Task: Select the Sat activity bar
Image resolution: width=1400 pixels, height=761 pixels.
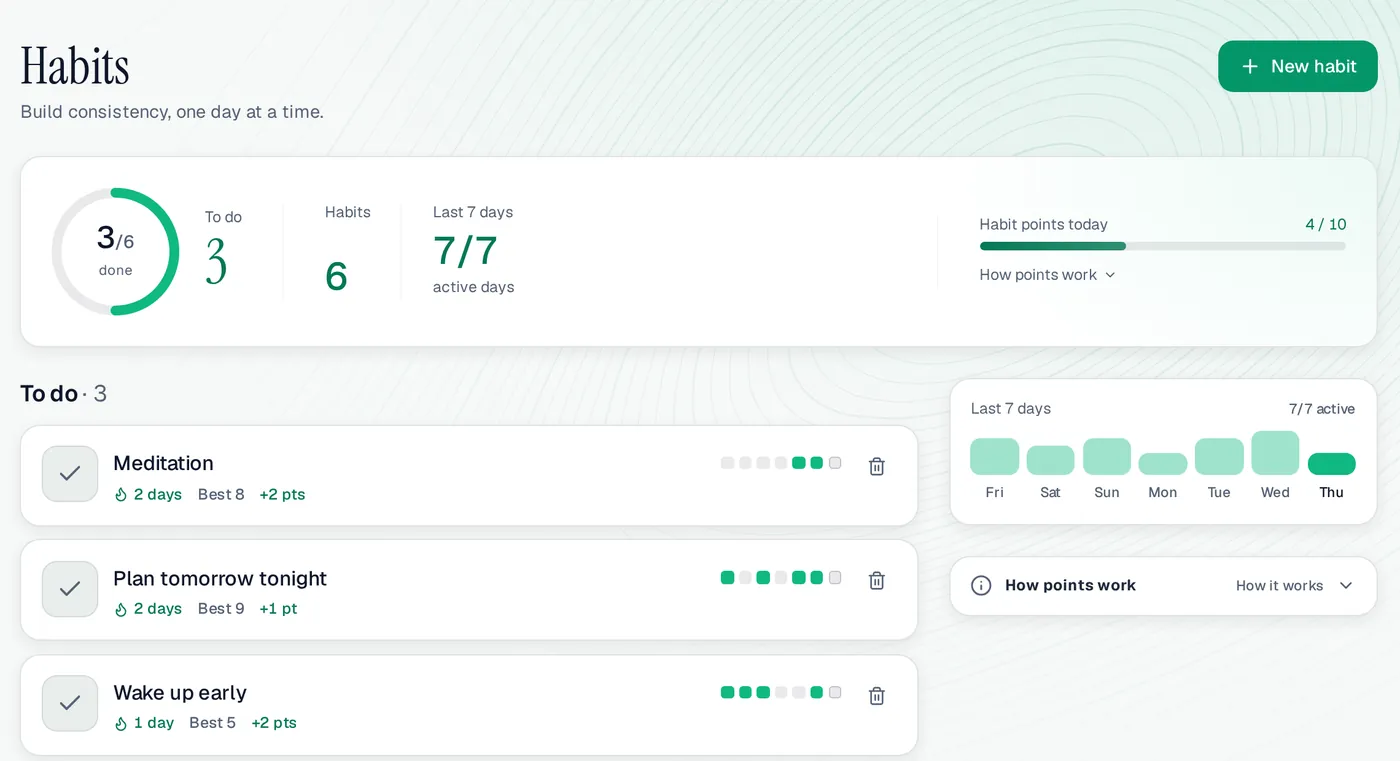Action: coord(1050,460)
